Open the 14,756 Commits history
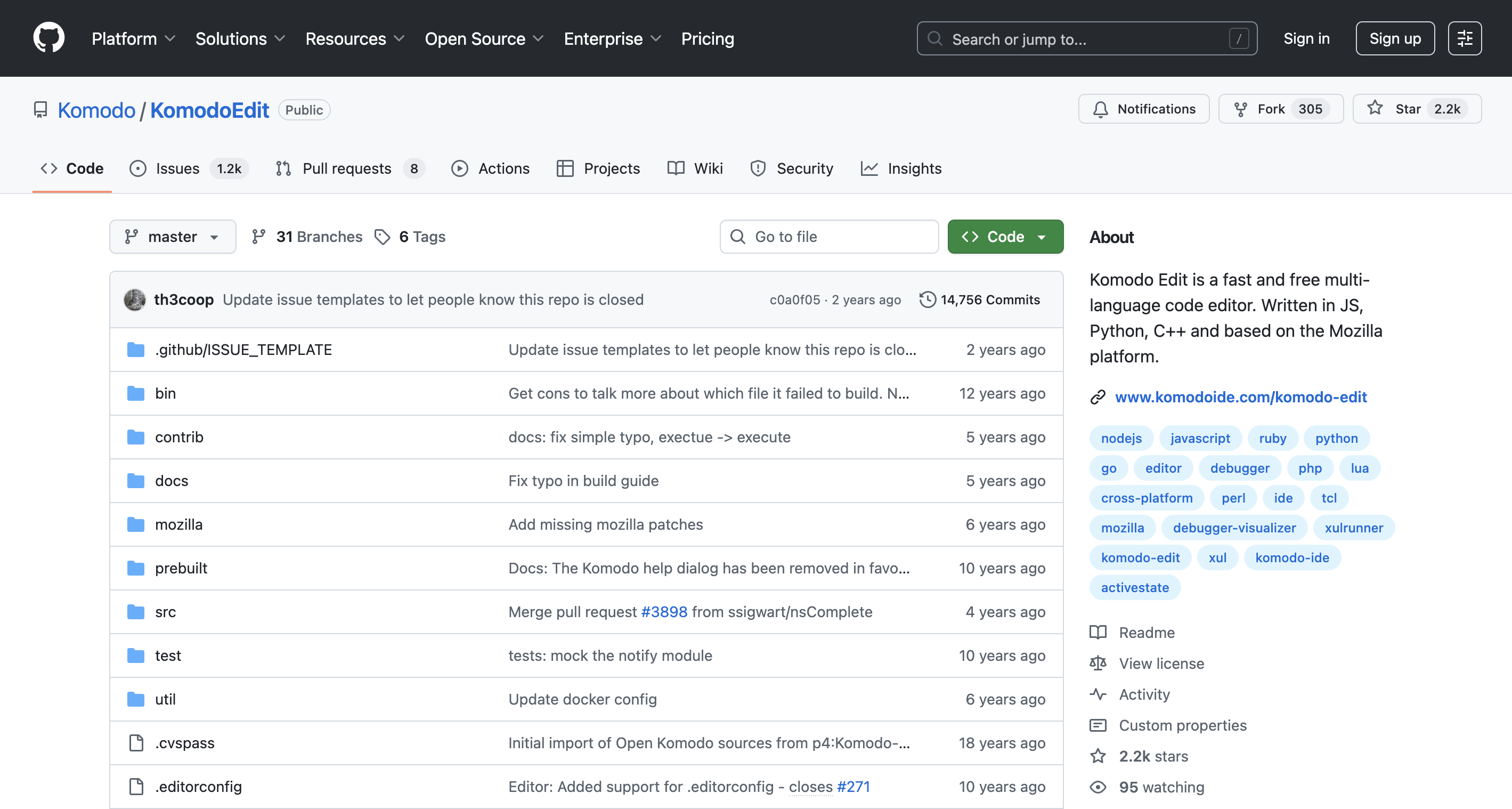This screenshot has height=809, width=1512. [980, 300]
